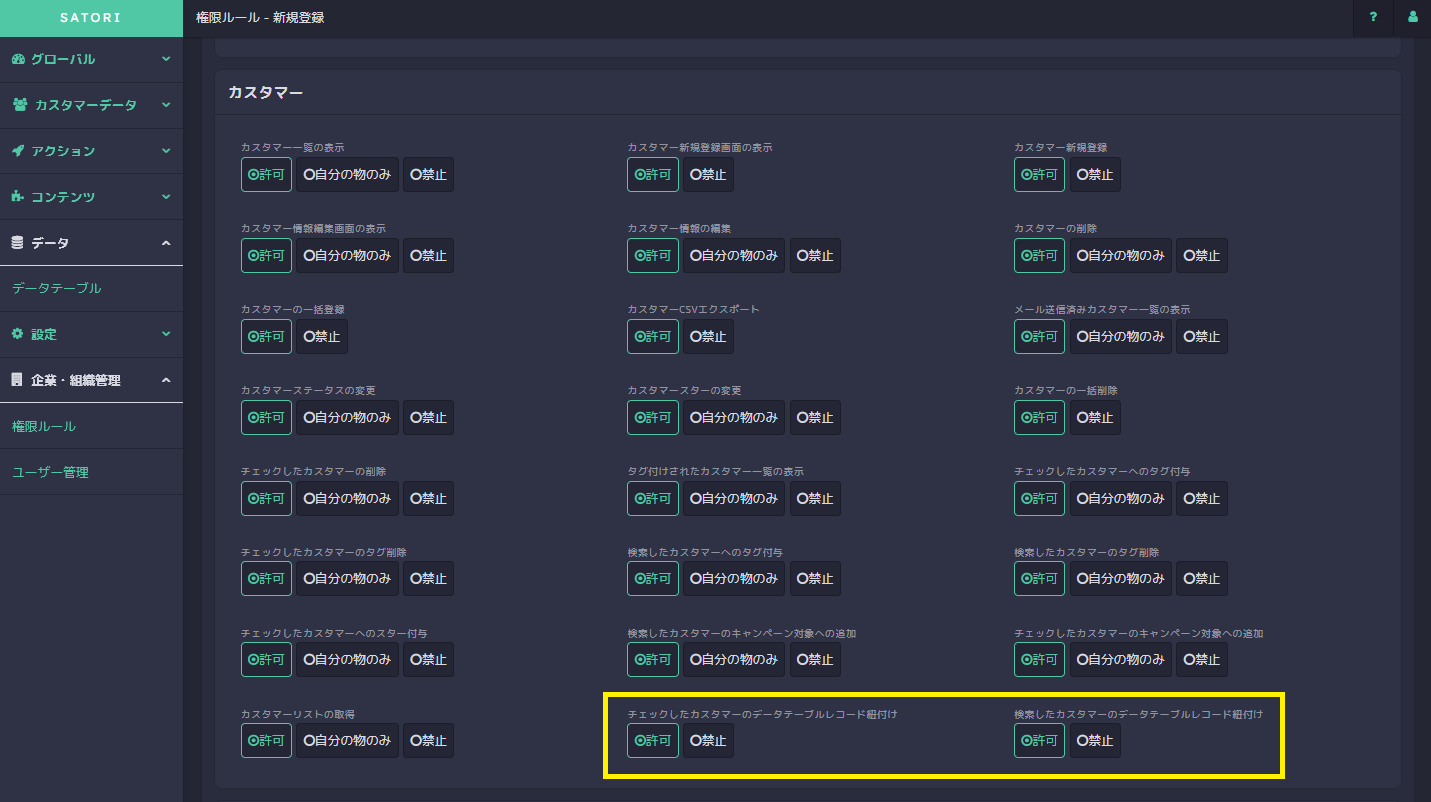Select 許可 for チェックしたカスタマーのデータテーブルレコード紐付け
The image size is (1431, 802).
(653, 740)
